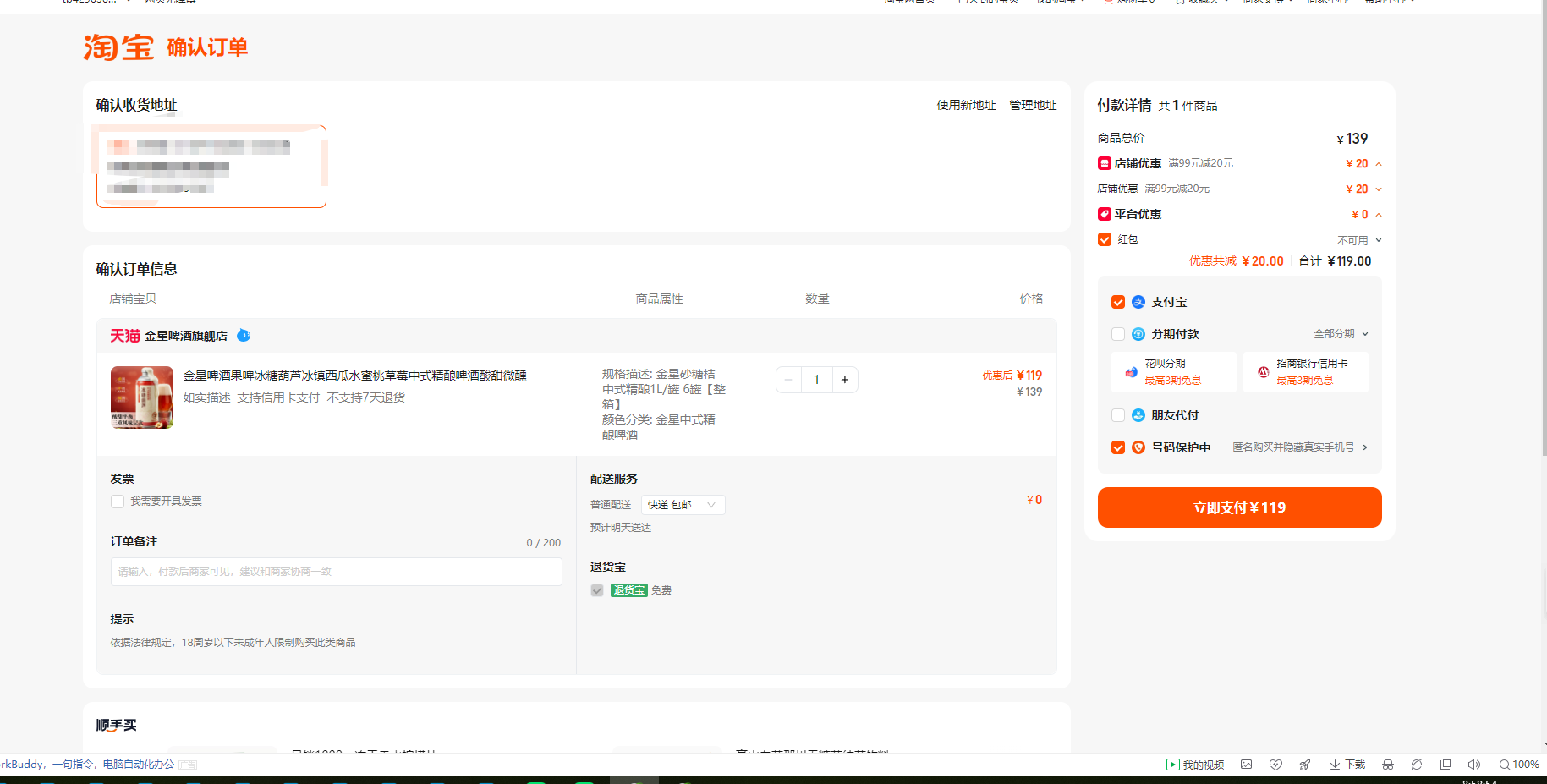The width and height of the screenshot is (1547, 784).
Task: Click the split-window icon in status bar
Action: click(x=1446, y=765)
